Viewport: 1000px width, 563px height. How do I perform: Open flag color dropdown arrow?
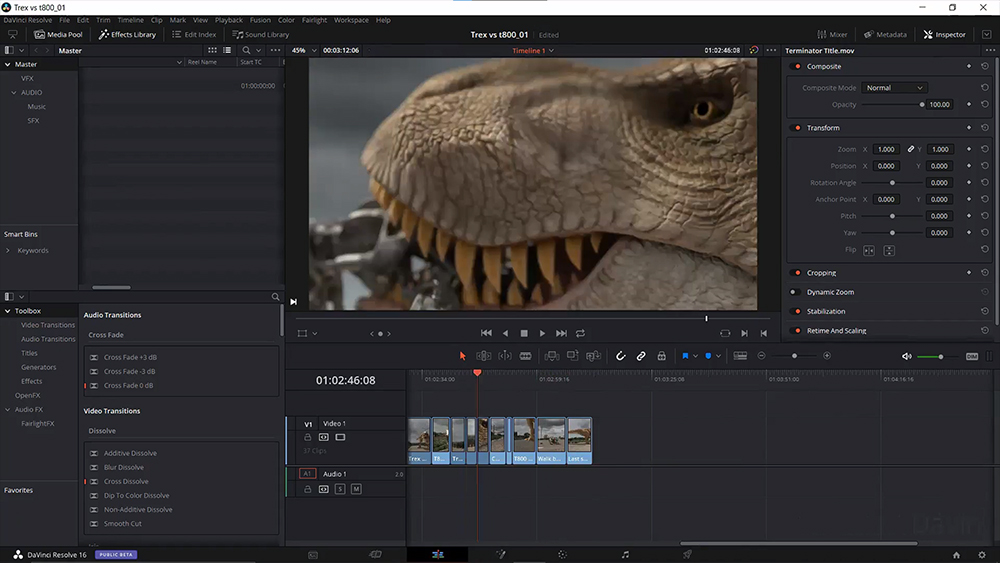695,356
